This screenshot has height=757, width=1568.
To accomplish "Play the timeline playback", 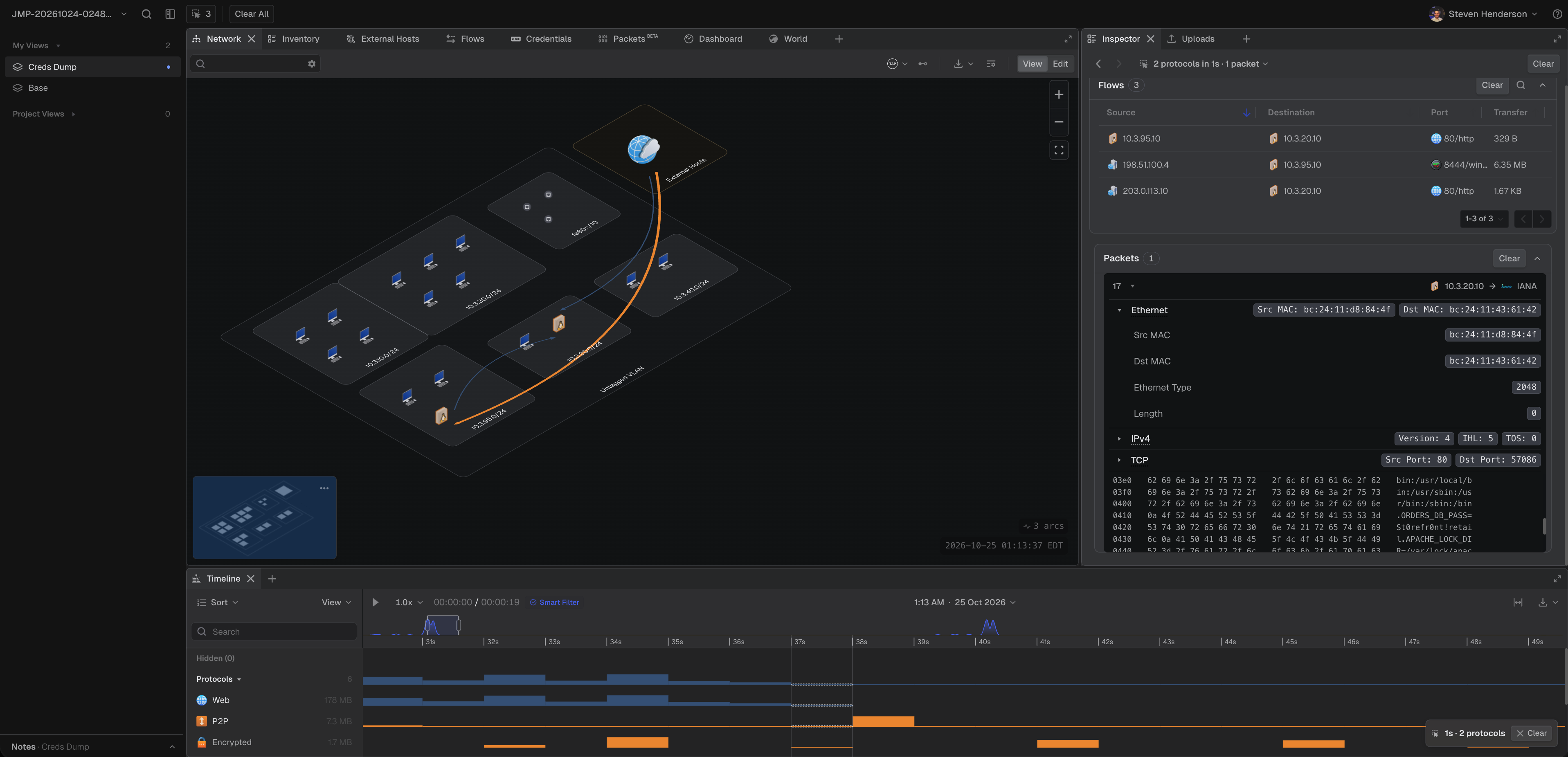I will coord(375,602).
